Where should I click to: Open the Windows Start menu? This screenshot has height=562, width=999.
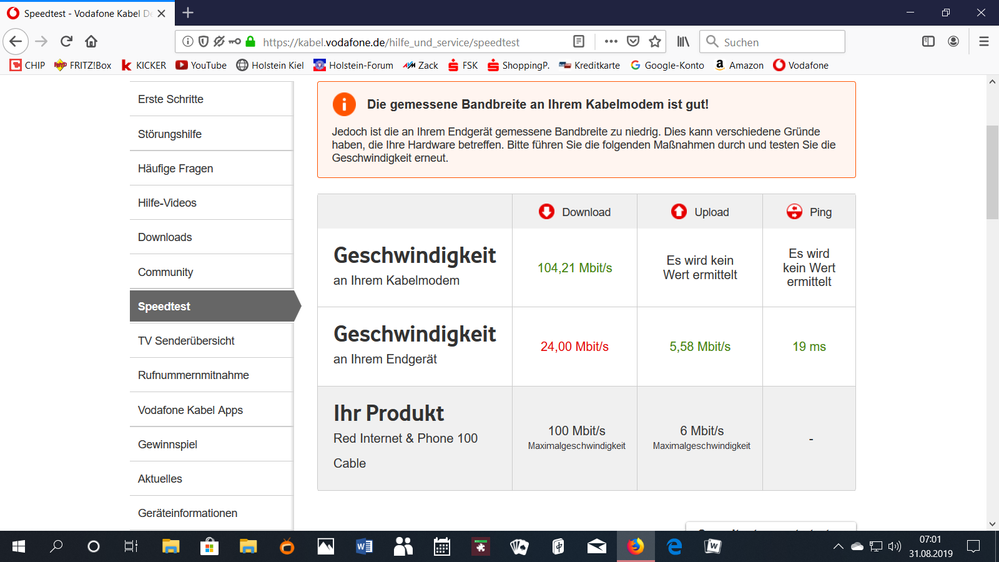coord(18,547)
